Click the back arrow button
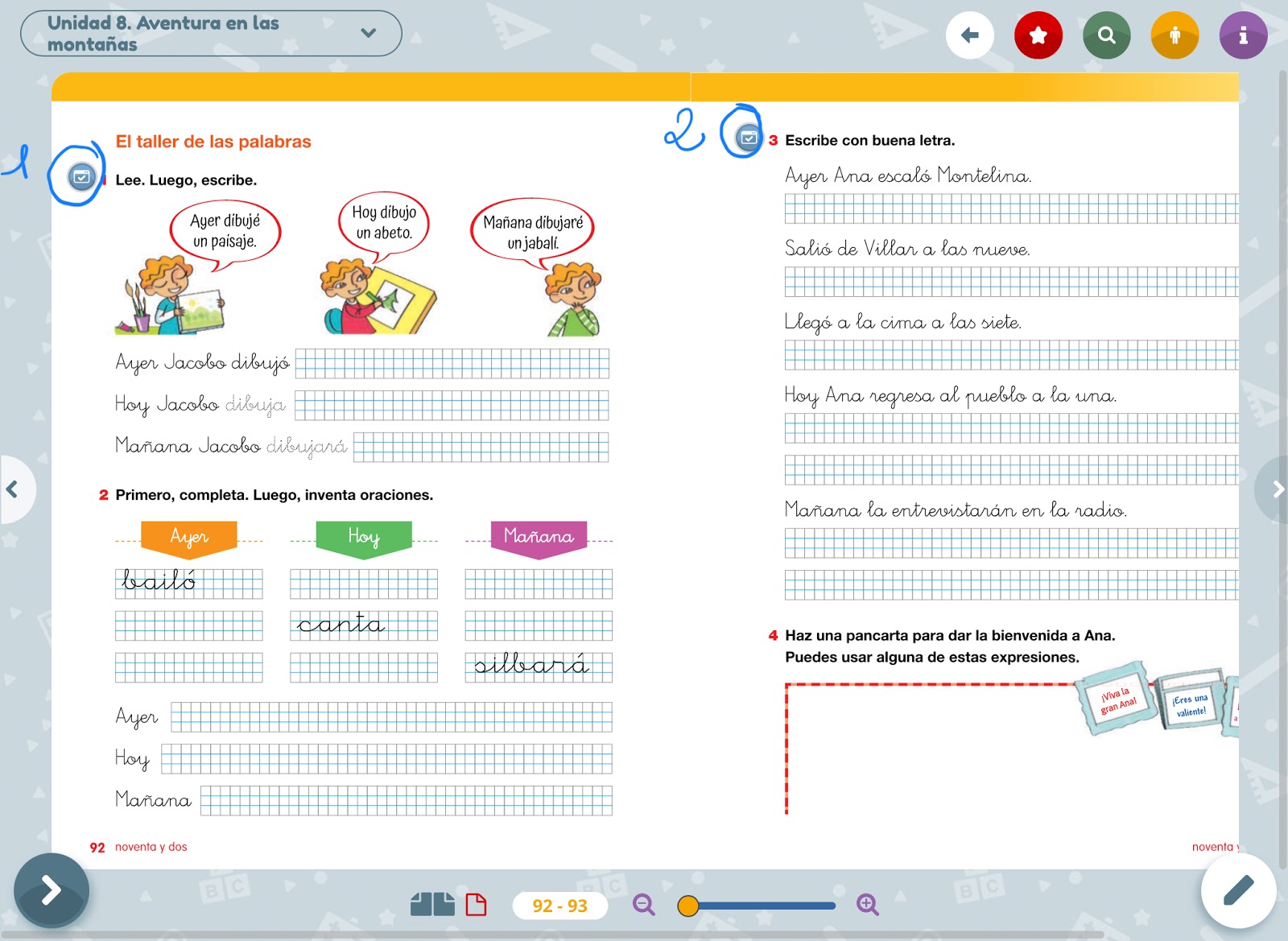Screen dimensions: 1288x941 (x=970, y=35)
